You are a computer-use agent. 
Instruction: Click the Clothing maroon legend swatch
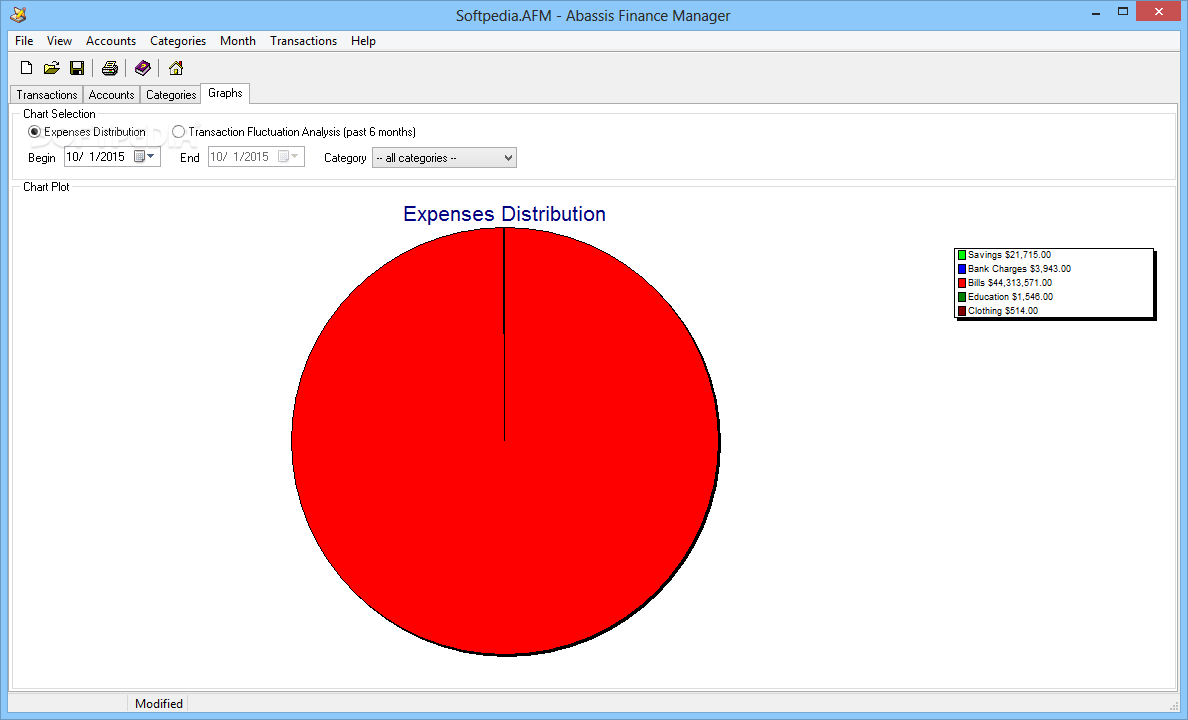[961, 311]
